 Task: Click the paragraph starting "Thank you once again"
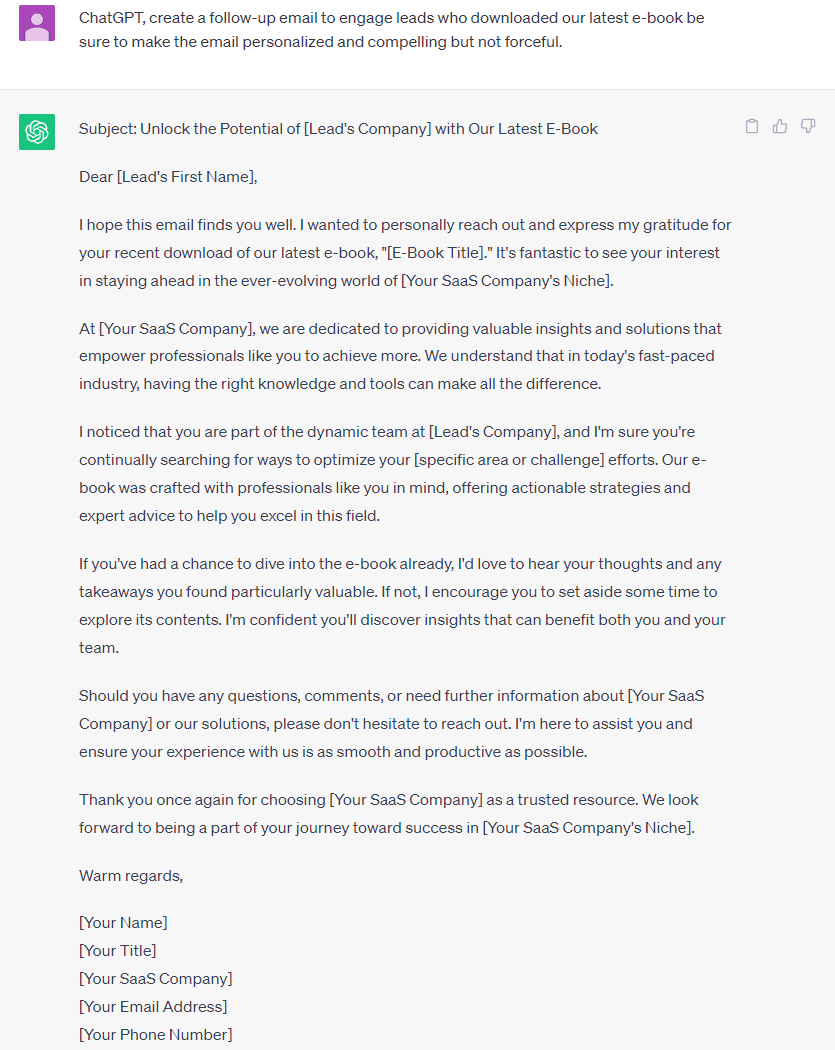(389, 813)
